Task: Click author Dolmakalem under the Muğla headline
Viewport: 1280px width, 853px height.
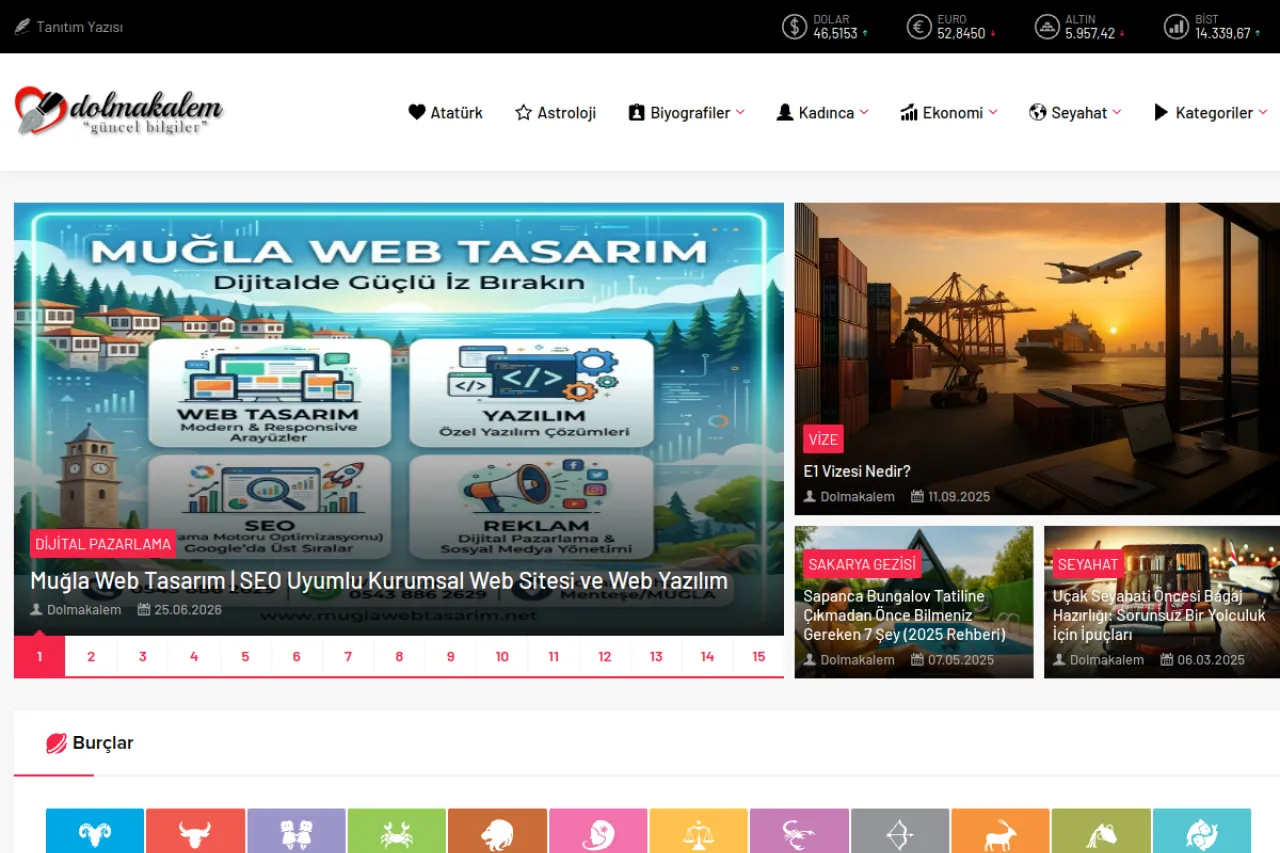Action: coord(84,610)
